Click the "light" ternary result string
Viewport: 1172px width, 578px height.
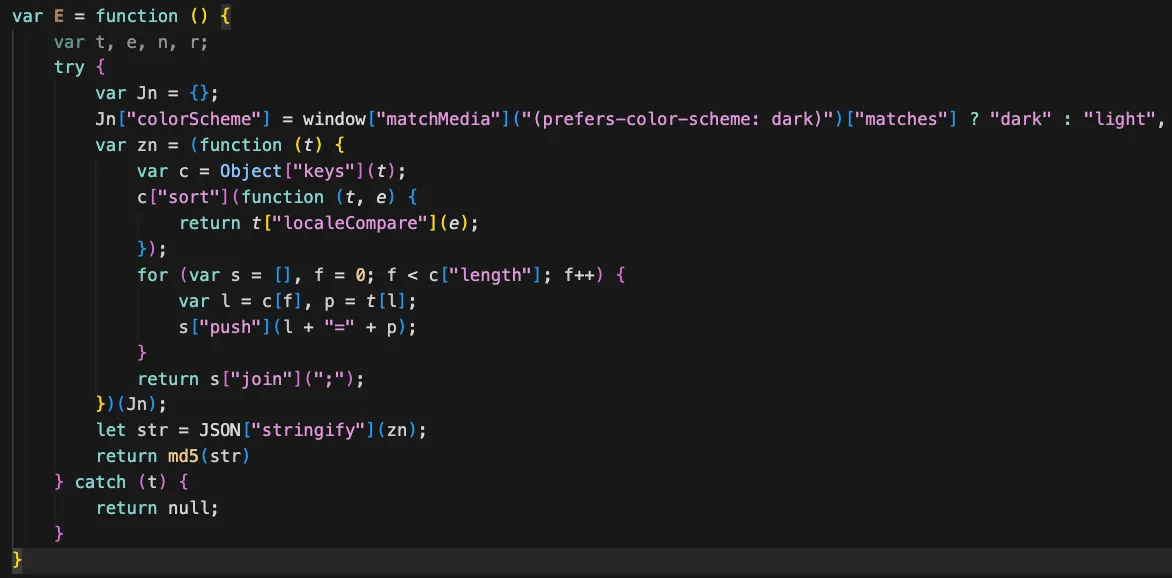click(x=1110, y=118)
